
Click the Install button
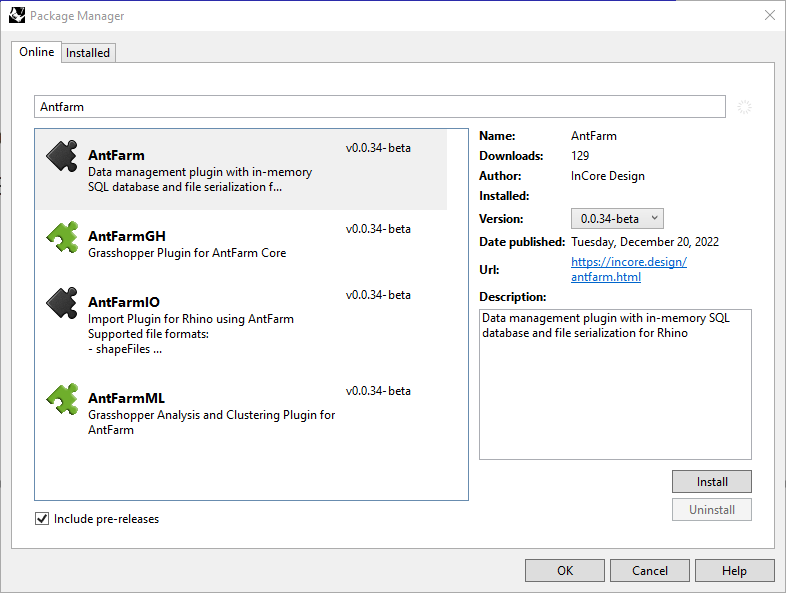coord(712,482)
